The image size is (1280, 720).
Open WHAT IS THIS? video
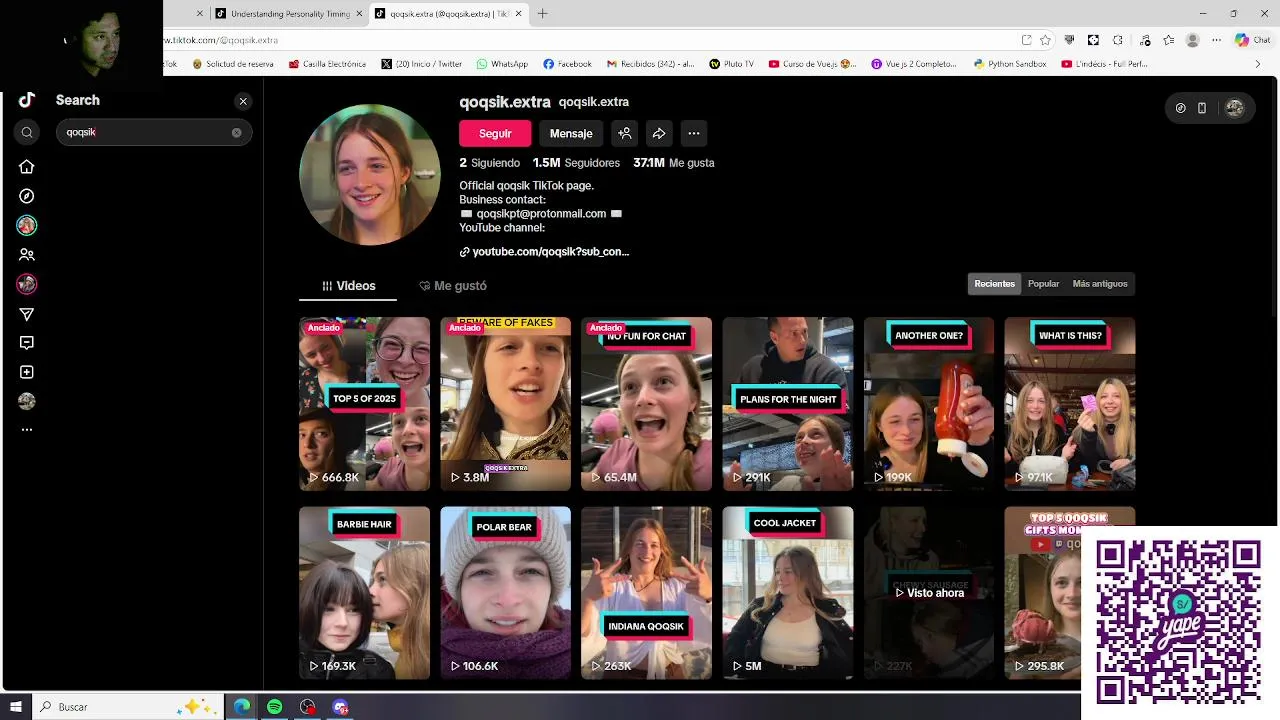point(1070,404)
